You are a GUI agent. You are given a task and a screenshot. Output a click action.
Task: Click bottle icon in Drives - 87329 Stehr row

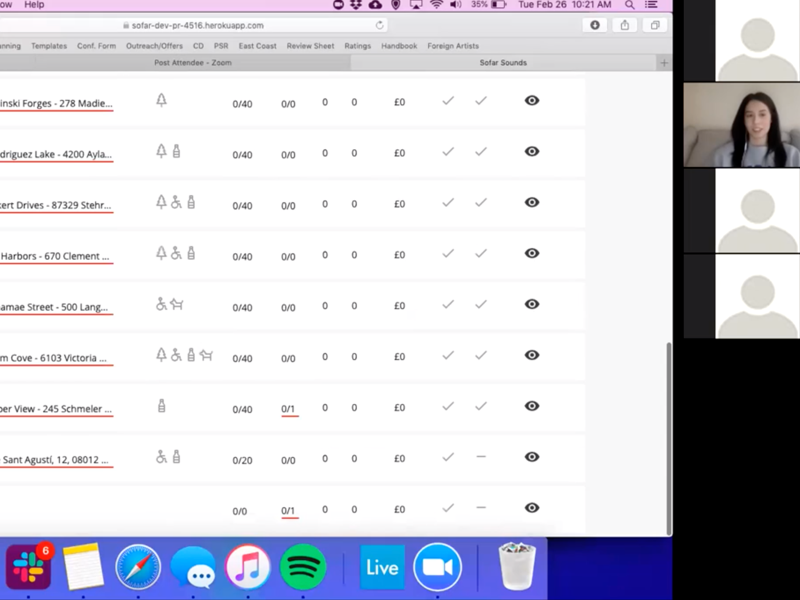click(x=191, y=202)
